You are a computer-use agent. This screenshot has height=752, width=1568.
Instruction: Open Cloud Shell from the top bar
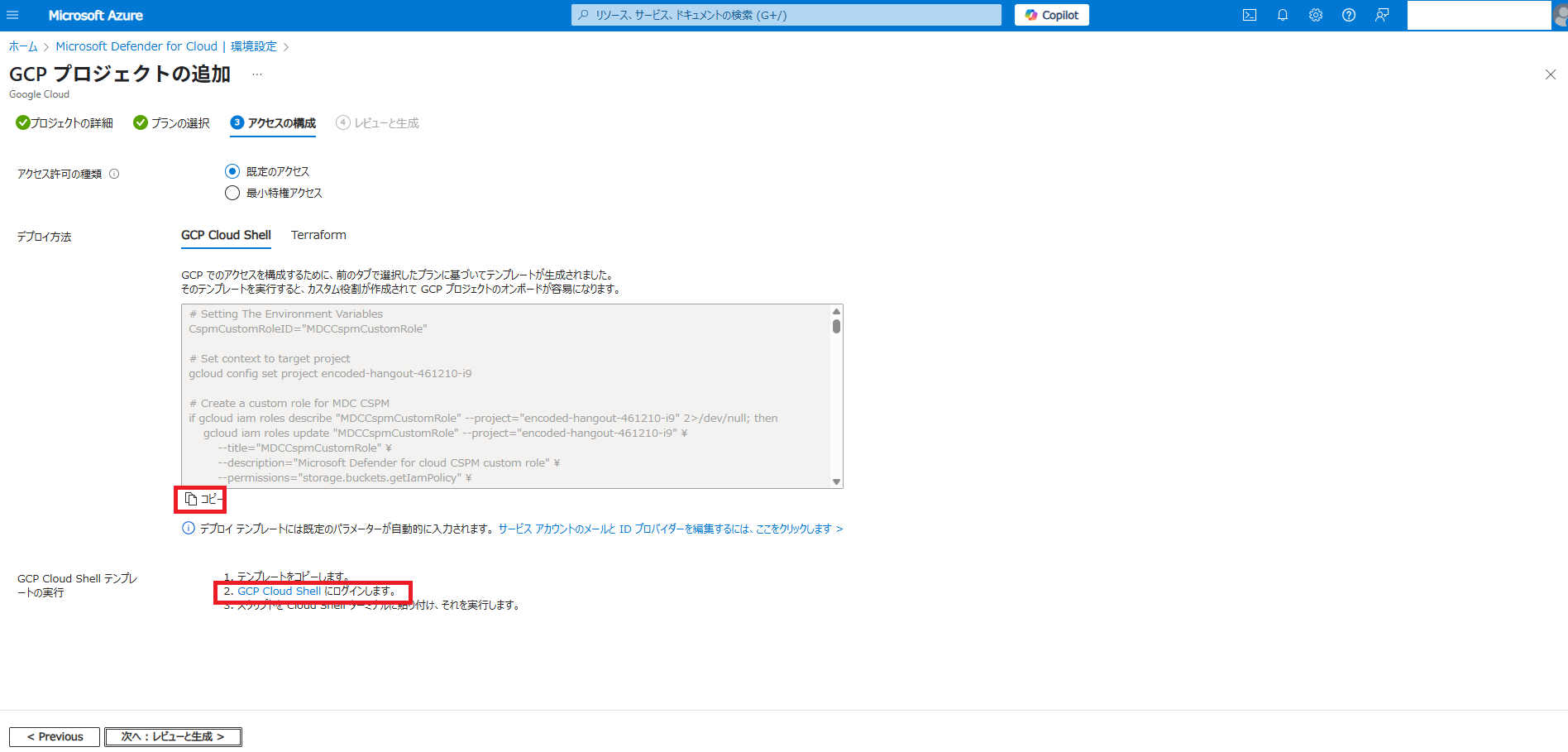tap(1250, 15)
